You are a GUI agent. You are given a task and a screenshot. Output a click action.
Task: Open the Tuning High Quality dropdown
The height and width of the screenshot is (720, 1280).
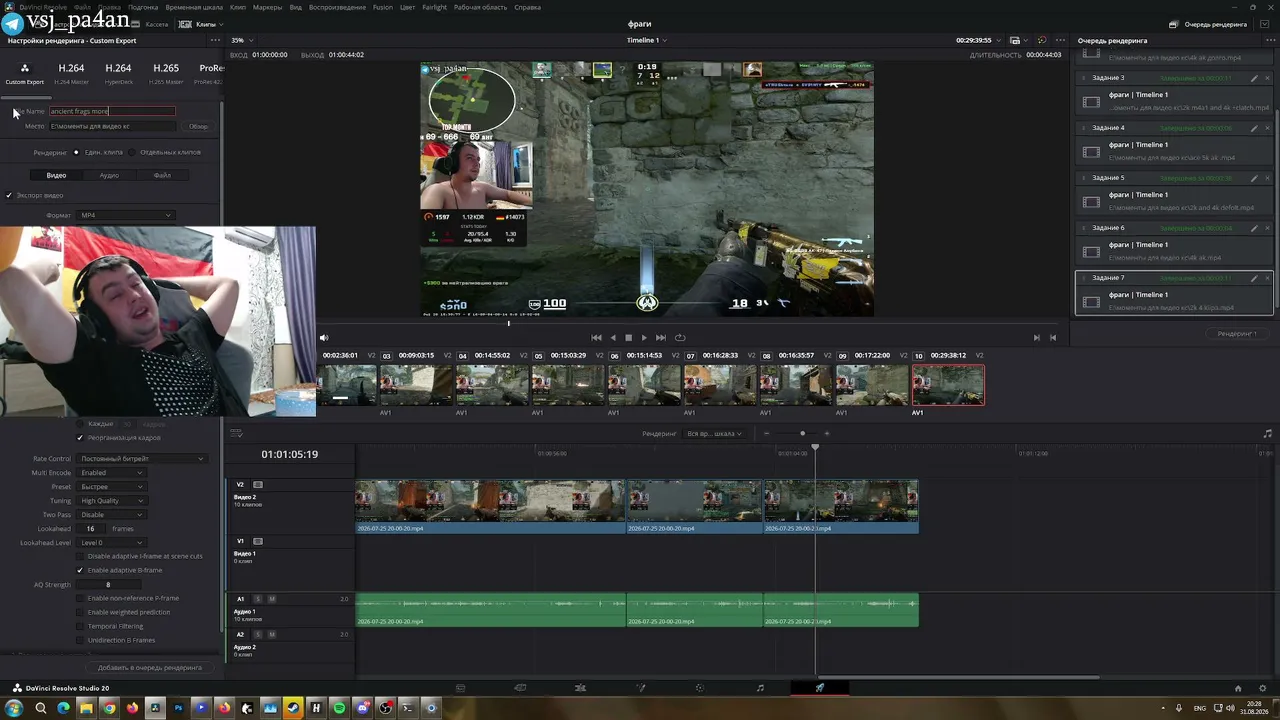click(111, 501)
